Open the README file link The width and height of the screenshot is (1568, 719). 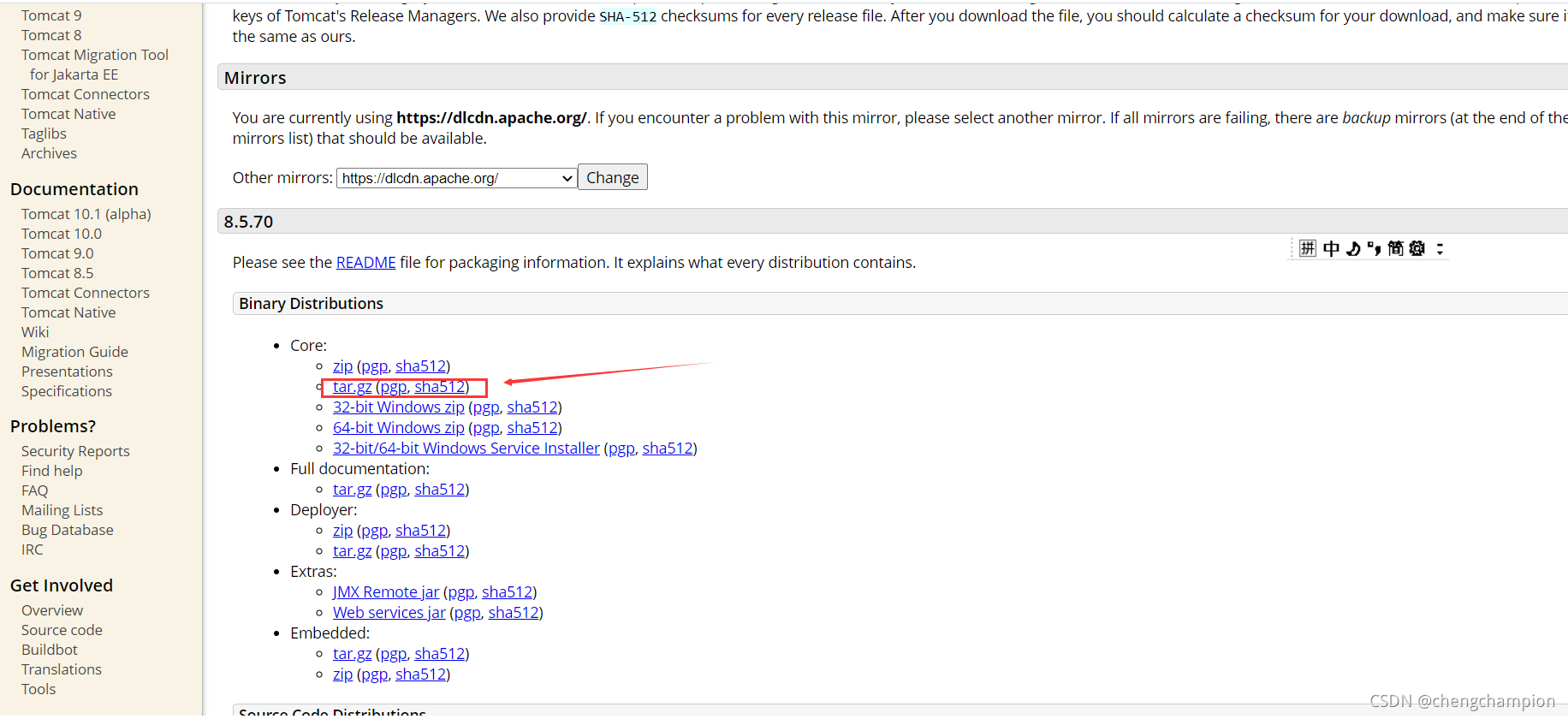tap(366, 263)
